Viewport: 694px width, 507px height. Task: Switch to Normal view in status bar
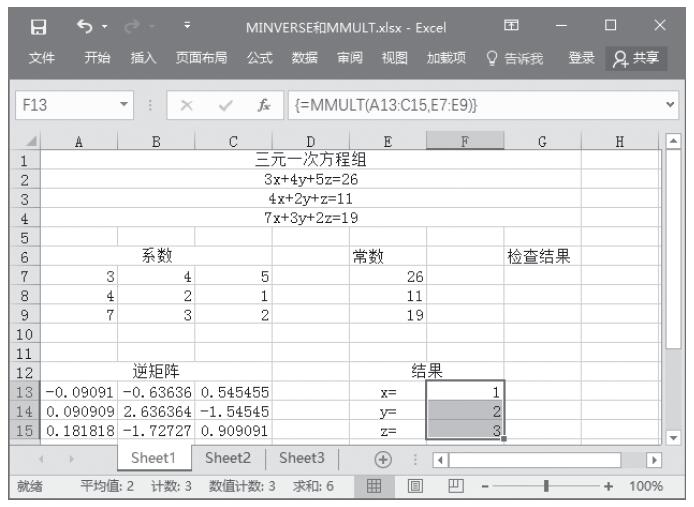point(372,486)
